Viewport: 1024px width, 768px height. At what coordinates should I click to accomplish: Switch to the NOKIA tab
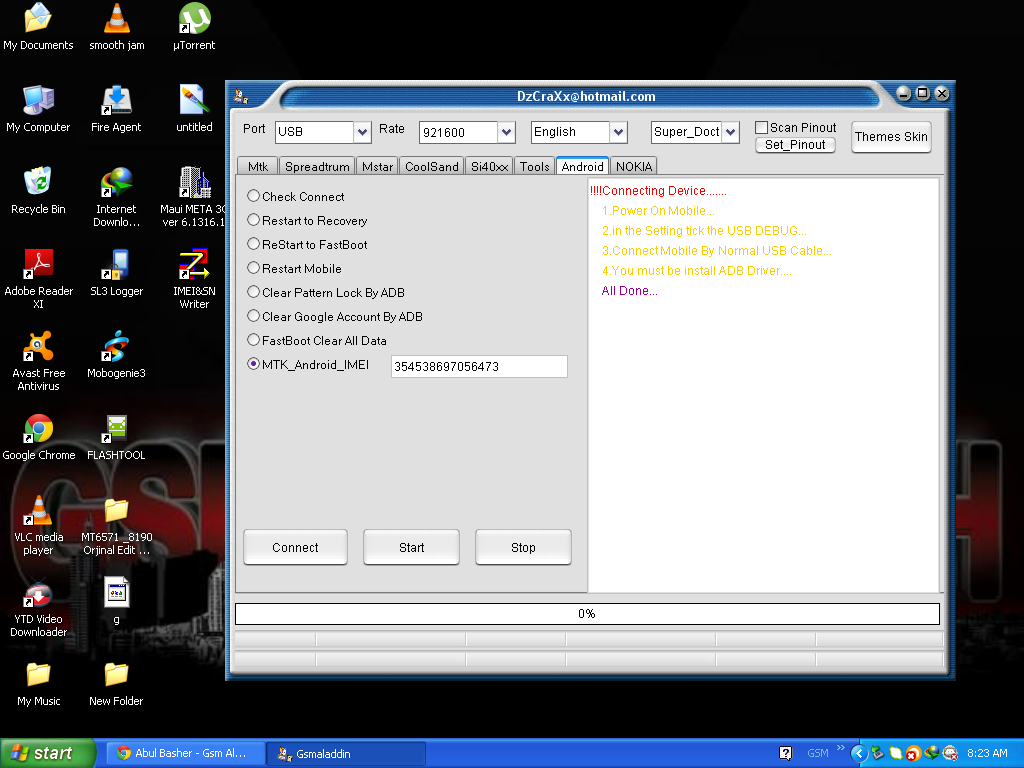click(634, 167)
